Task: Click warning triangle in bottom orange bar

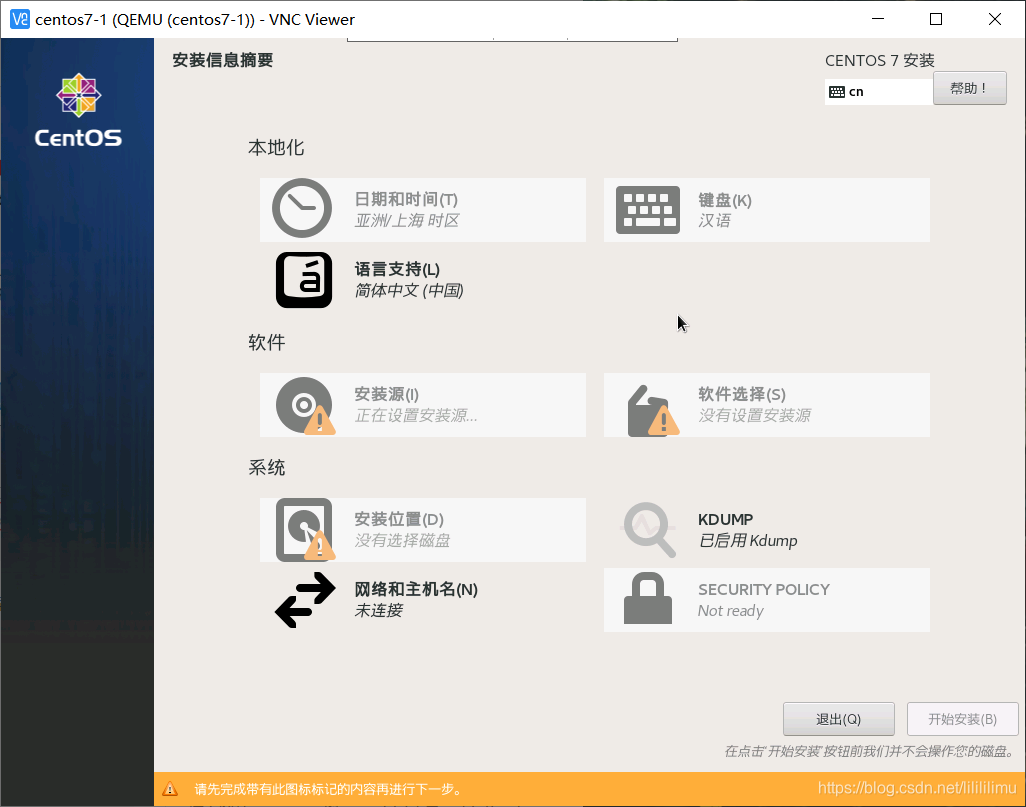Action: coord(170,789)
